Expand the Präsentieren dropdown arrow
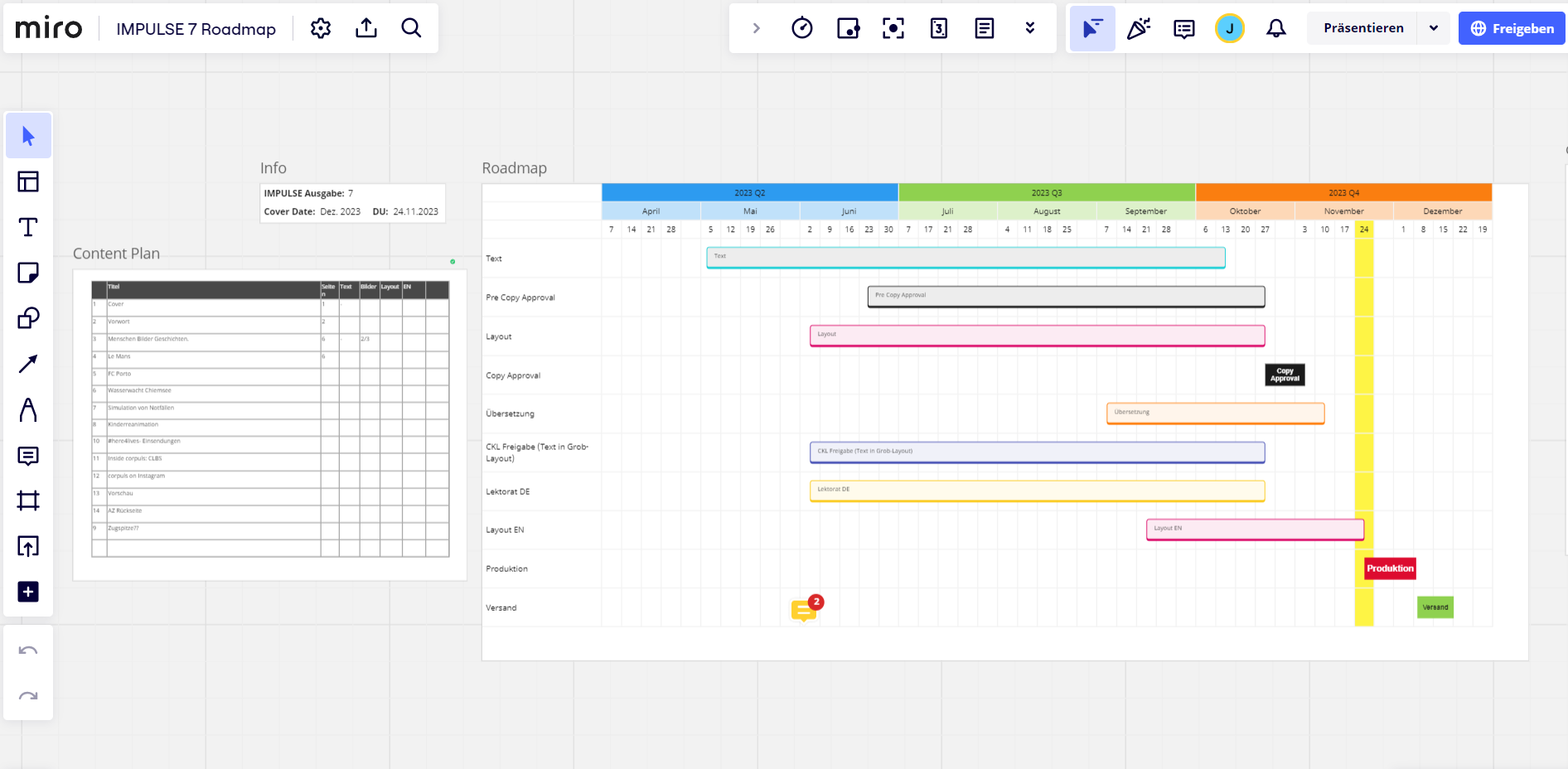 click(1434, 28)
